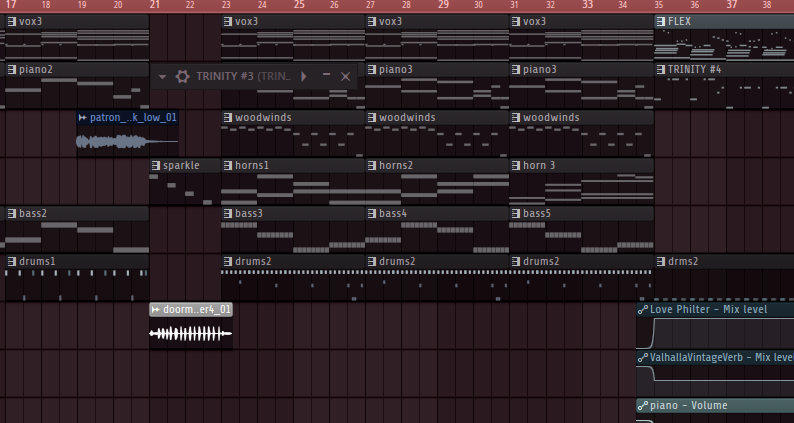This screenshot has width=794, height=423.
Task: Click the sparkle clip's note preview
Action: pos(185,189)
